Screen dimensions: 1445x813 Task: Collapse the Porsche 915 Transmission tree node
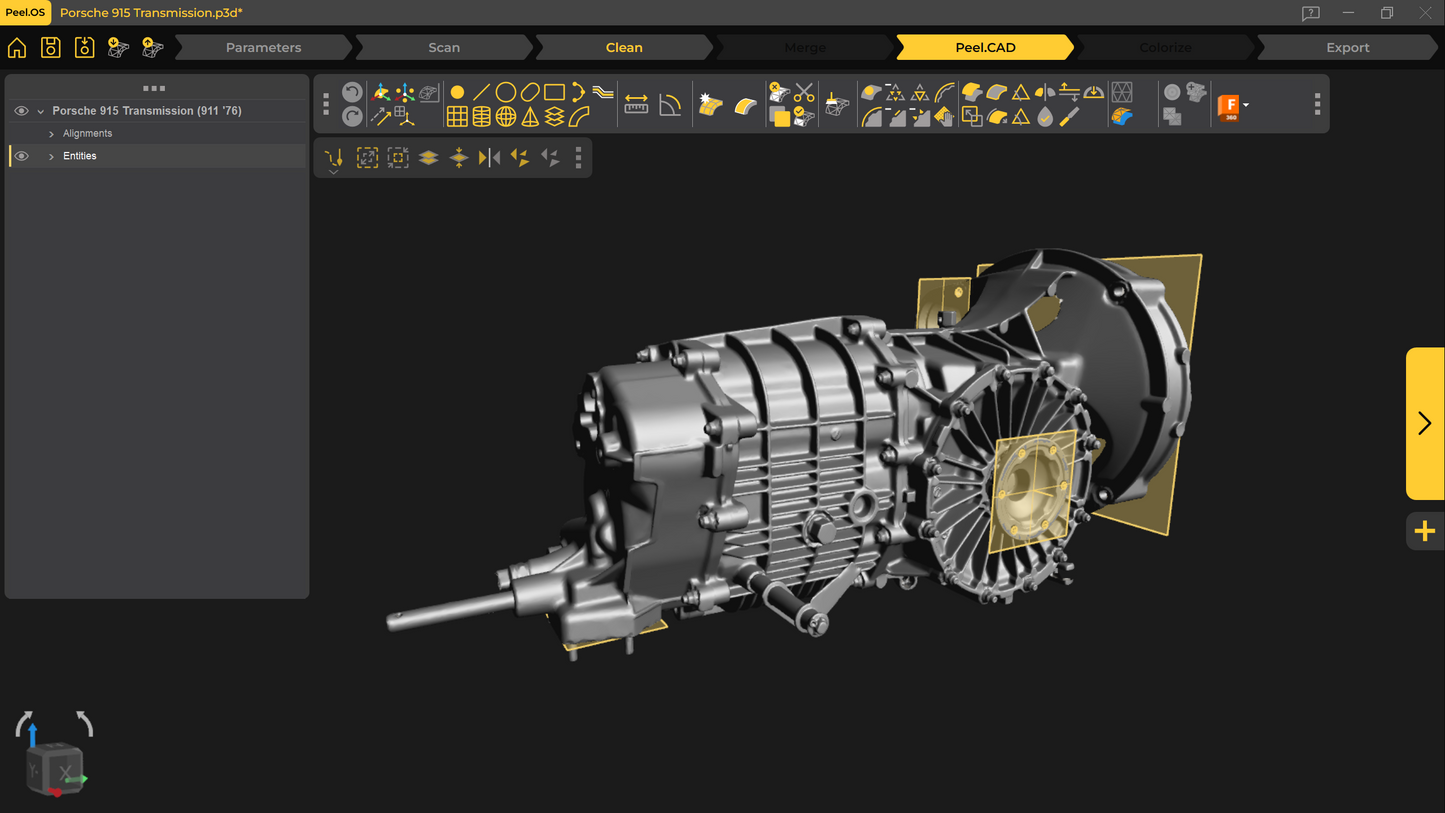tap(40, 112)
